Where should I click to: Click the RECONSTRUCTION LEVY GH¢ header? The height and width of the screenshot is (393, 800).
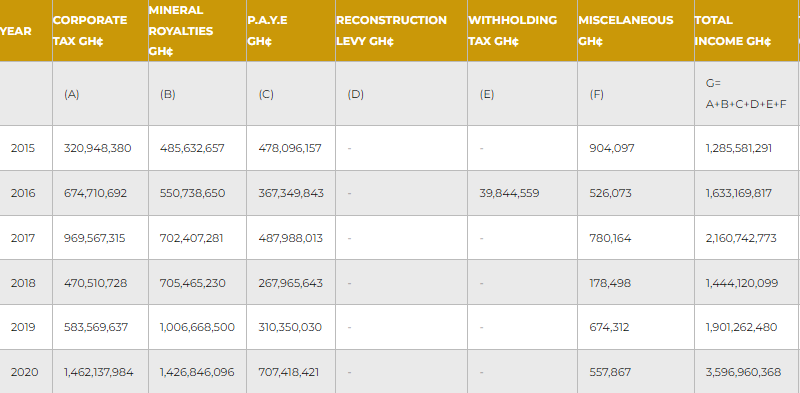pyautogui.click(x=401, y=31)
